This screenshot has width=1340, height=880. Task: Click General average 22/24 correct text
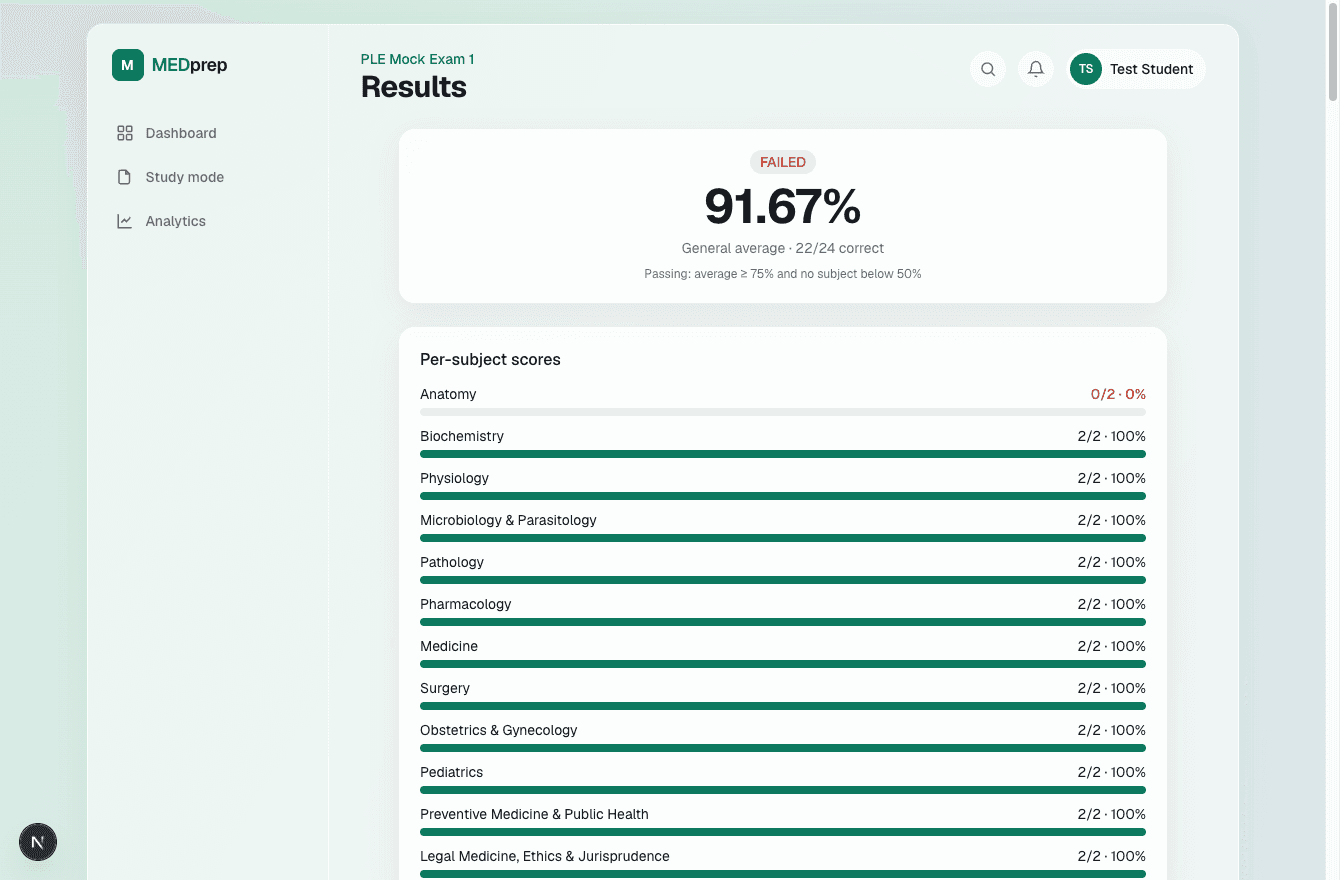(783, 248)
